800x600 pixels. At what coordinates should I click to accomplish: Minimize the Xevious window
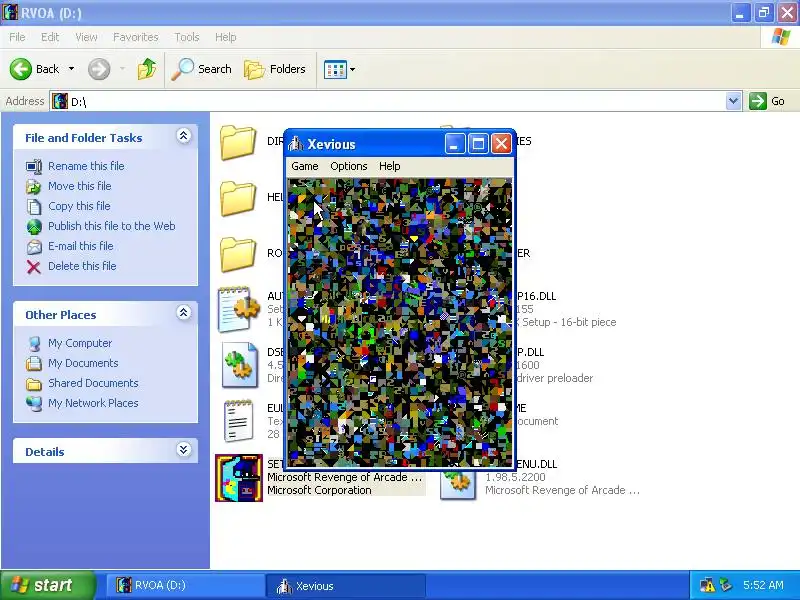454,144
